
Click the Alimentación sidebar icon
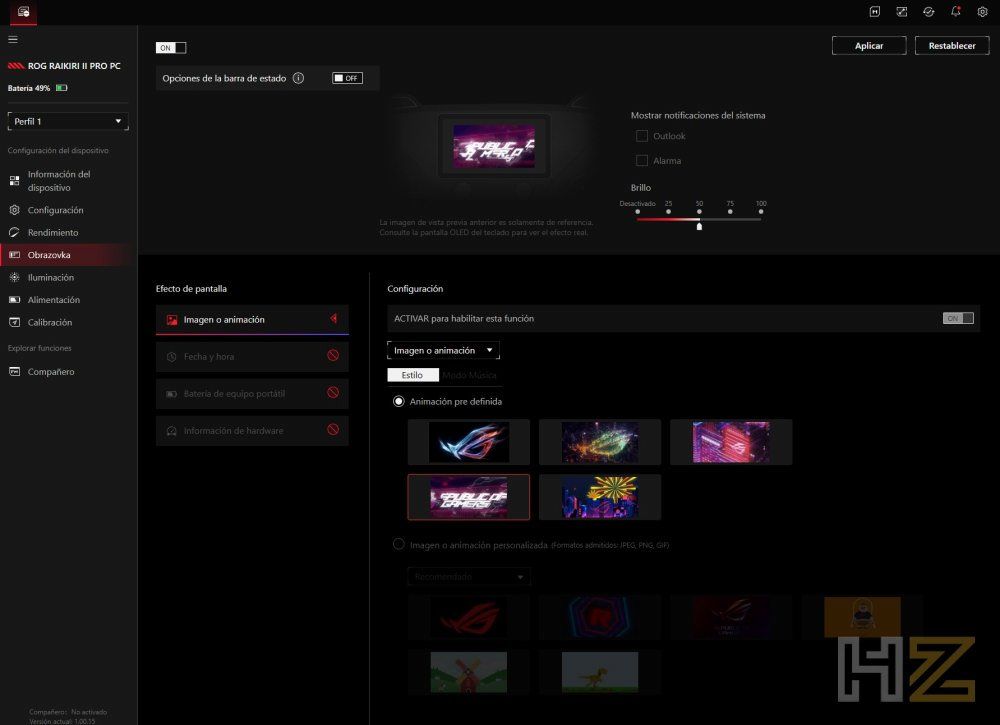click(14, 300)
